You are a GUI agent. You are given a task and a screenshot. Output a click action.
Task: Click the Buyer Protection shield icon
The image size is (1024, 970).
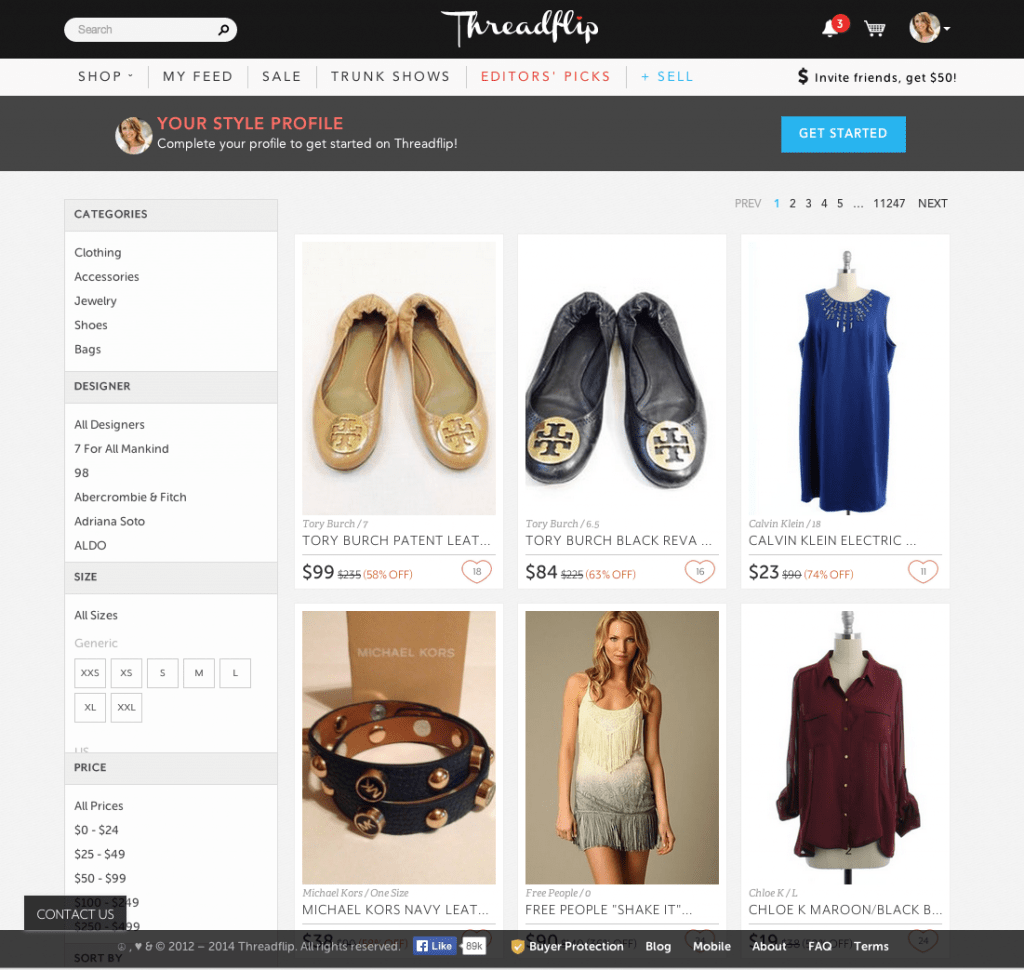tap(517, 946)
